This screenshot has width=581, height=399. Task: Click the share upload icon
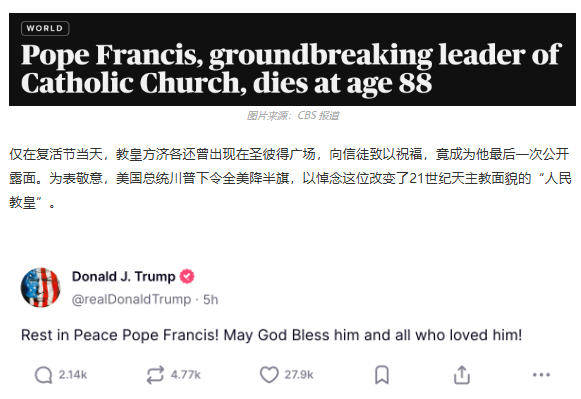coord(462,375)
